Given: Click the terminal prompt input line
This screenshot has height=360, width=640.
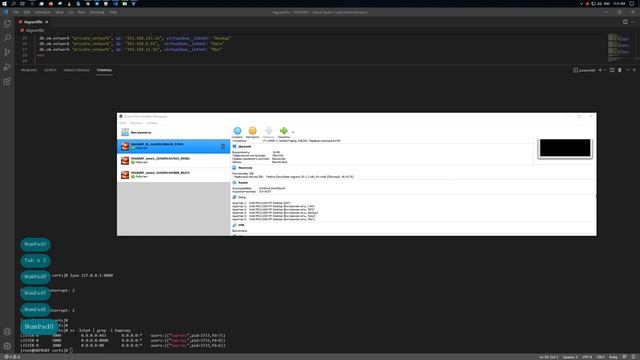Looking at the screenshot, I should click(x=47, y=350).
